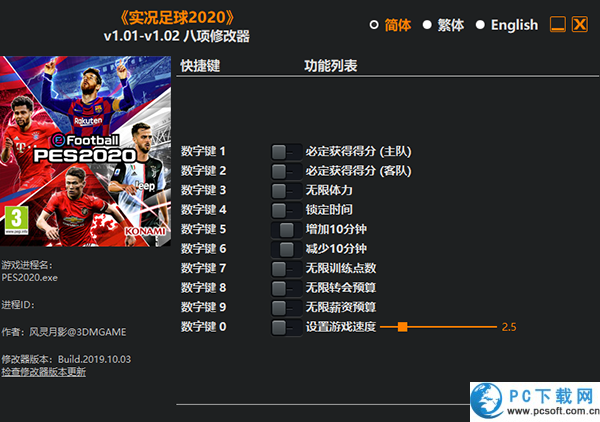Screen dimensions: 600x422
Task: Click the 数字键 9 hotkey label
Action: 203,308
